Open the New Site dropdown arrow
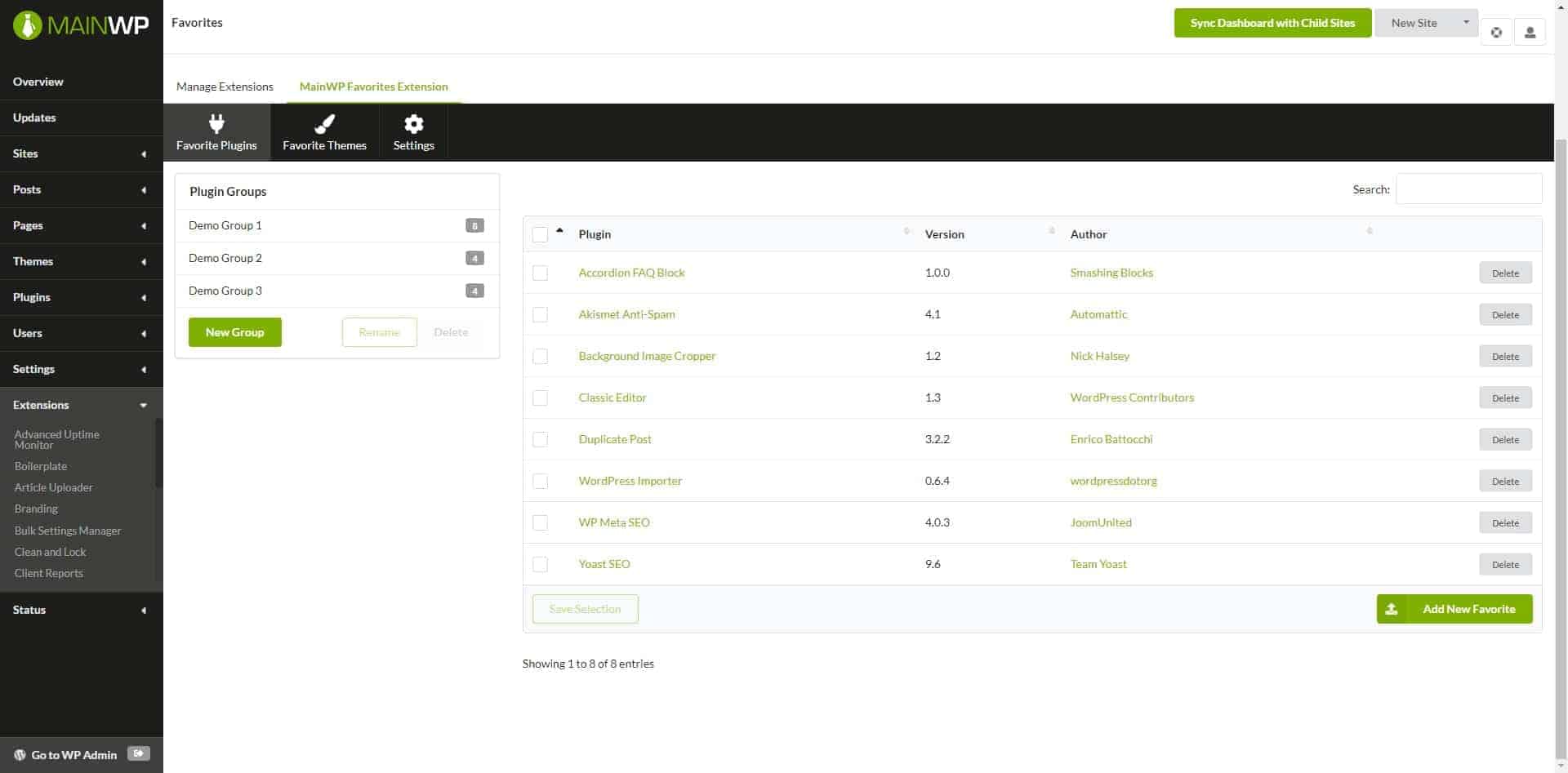The image size is (1568, 773). click(x=1466, y=22)
